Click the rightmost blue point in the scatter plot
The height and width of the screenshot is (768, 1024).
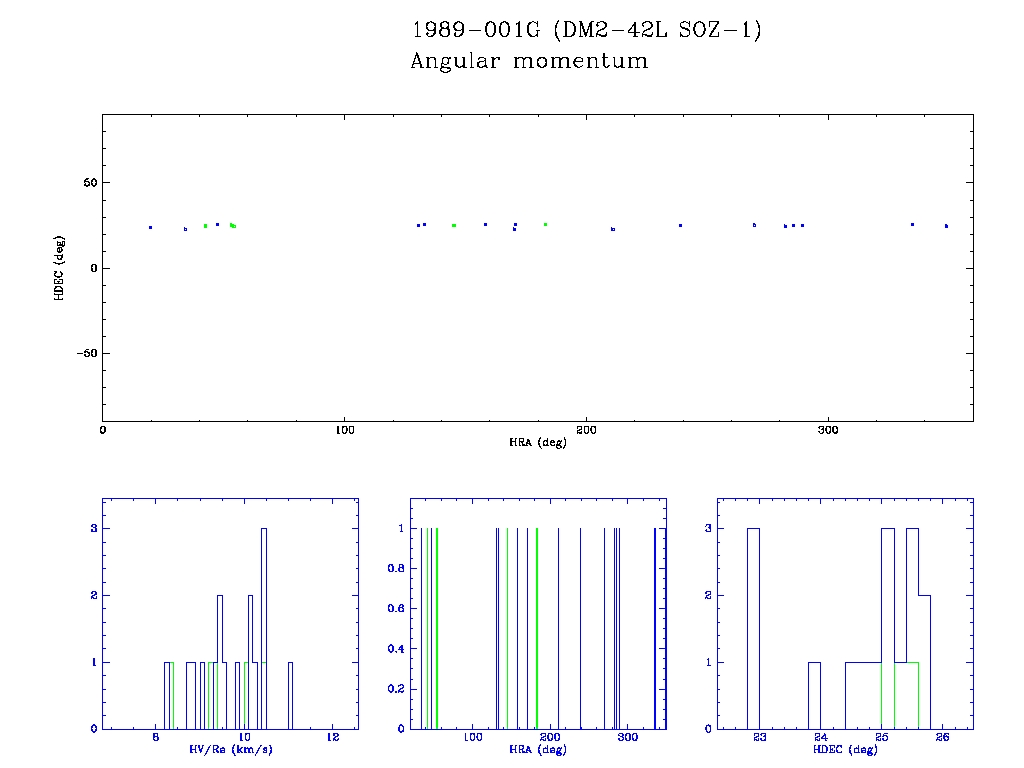(946, 226)
